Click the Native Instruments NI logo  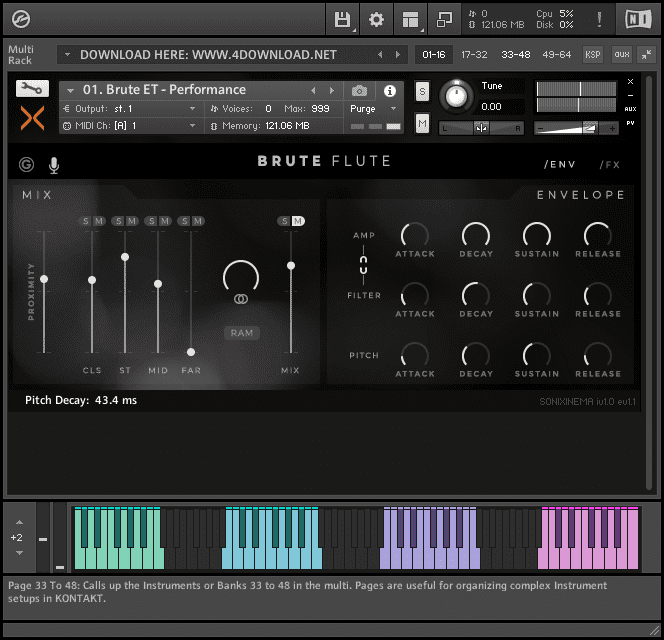click(x=638, y=19)
